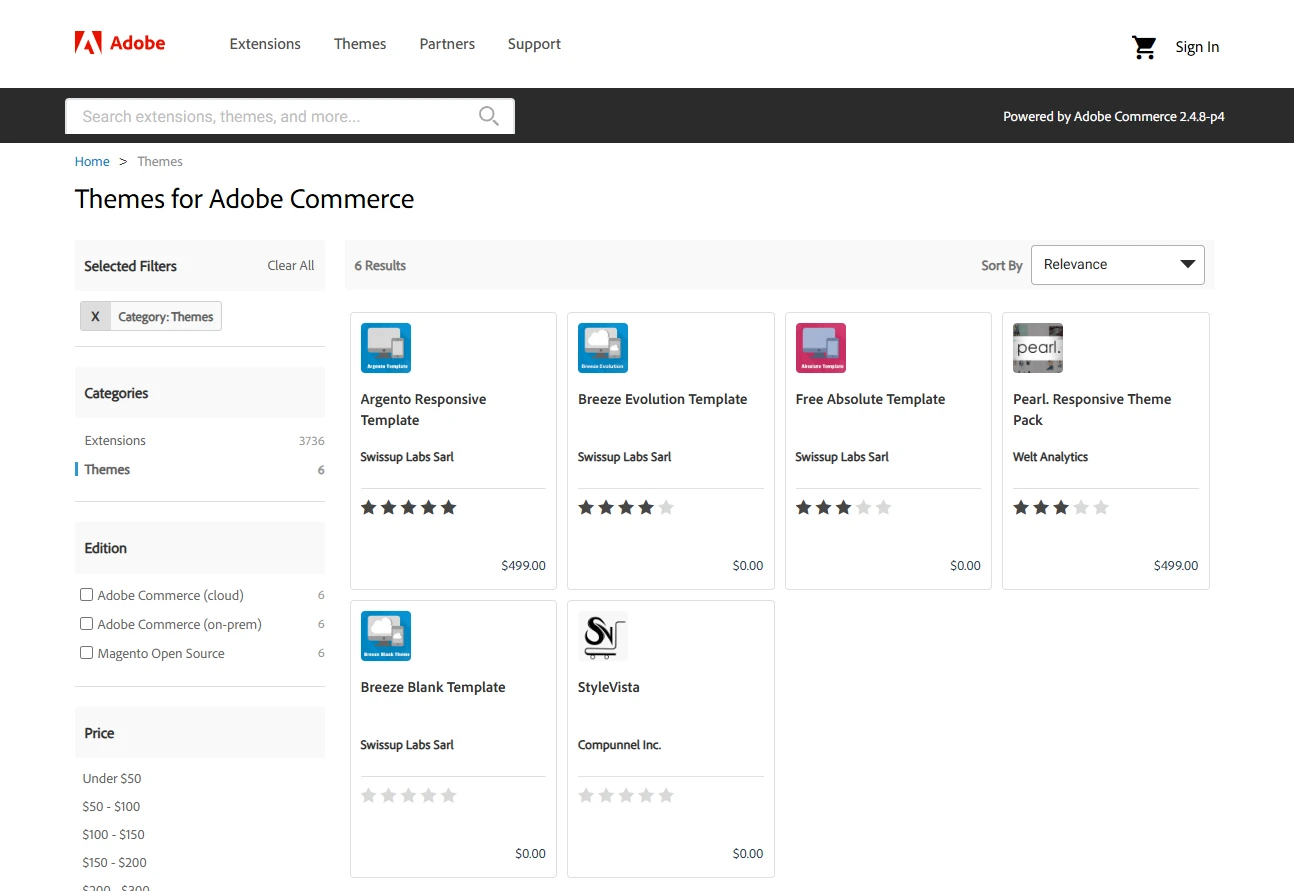Open the shopping cart
The width and height of the screenshot is (1294, 891).
click(x=1143, y=46)
